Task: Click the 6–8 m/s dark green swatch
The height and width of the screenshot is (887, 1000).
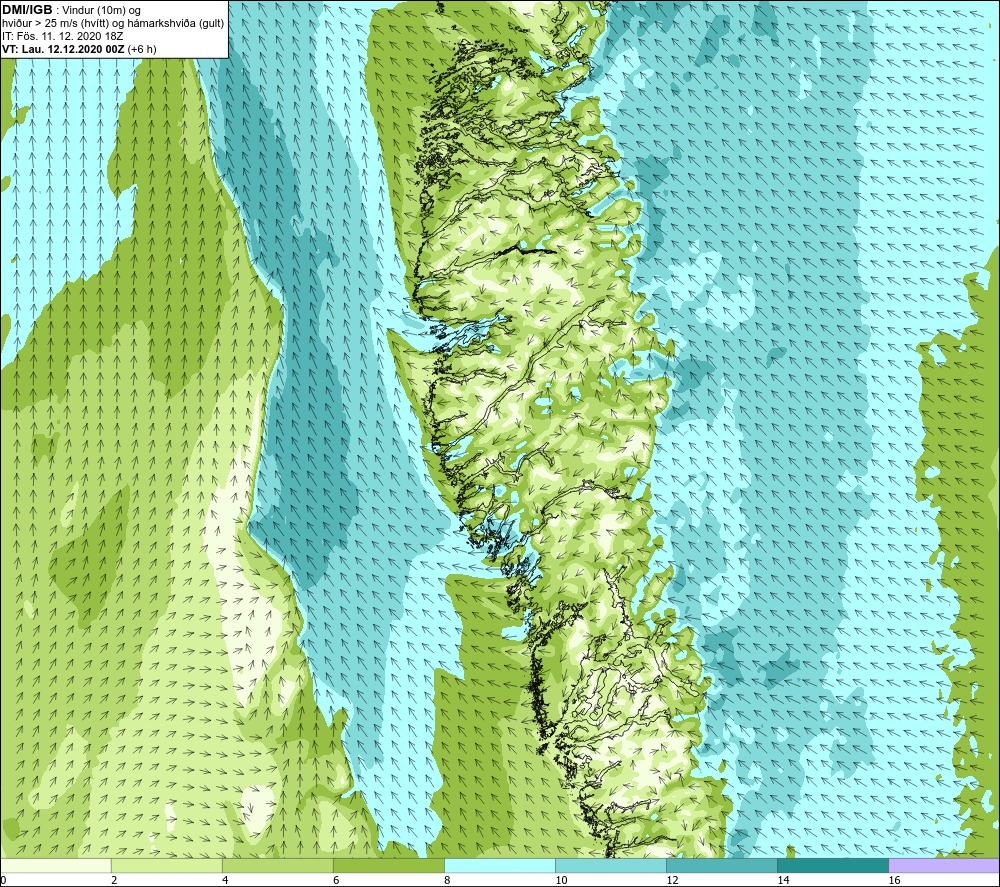Action: pyautogui.click(x=388, y=865)
